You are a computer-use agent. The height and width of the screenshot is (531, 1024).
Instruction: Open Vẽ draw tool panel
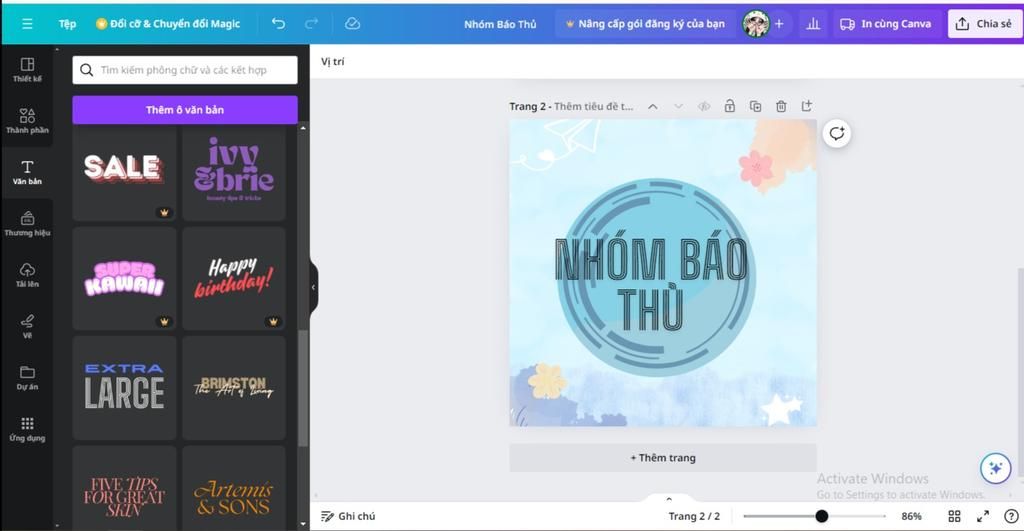tap(27, 326)
